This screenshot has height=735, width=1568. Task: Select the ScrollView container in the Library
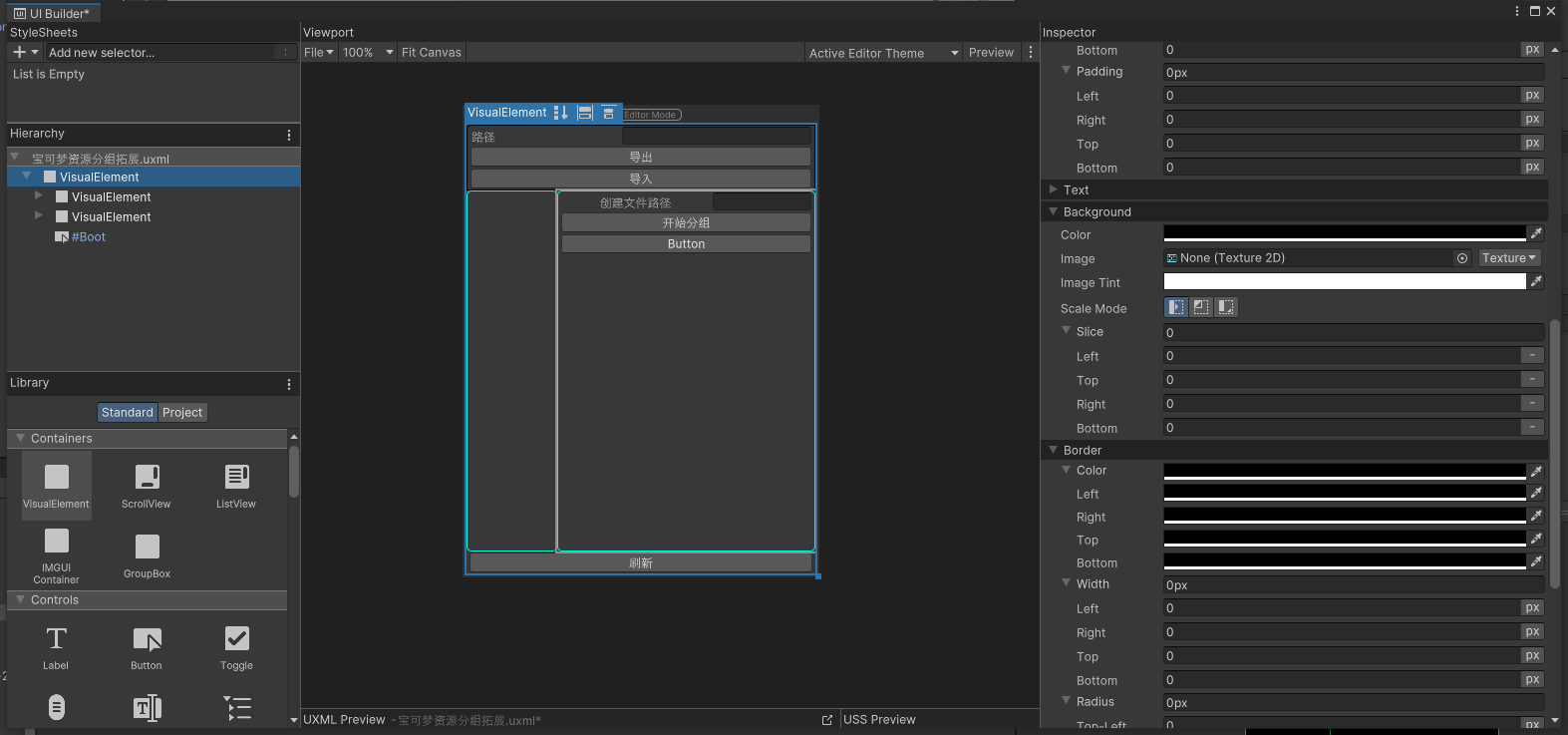(x=147, y=486)
